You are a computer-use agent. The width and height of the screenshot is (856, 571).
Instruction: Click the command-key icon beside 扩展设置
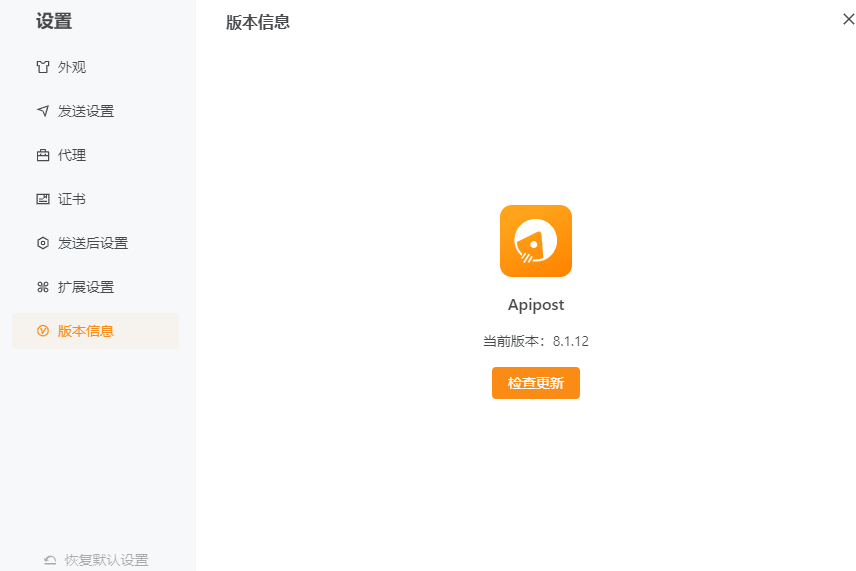43,287
